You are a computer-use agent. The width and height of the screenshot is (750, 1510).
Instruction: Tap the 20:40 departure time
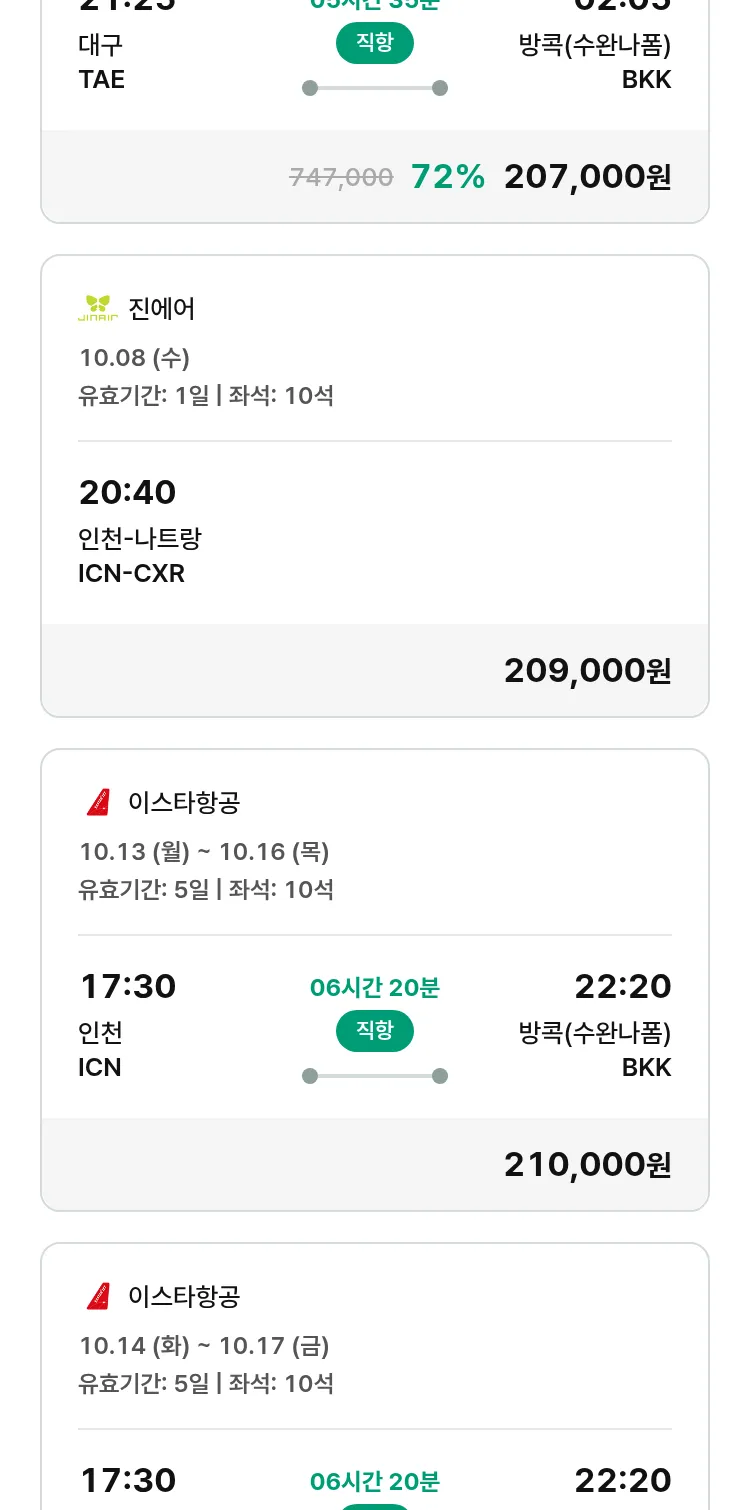127,492
